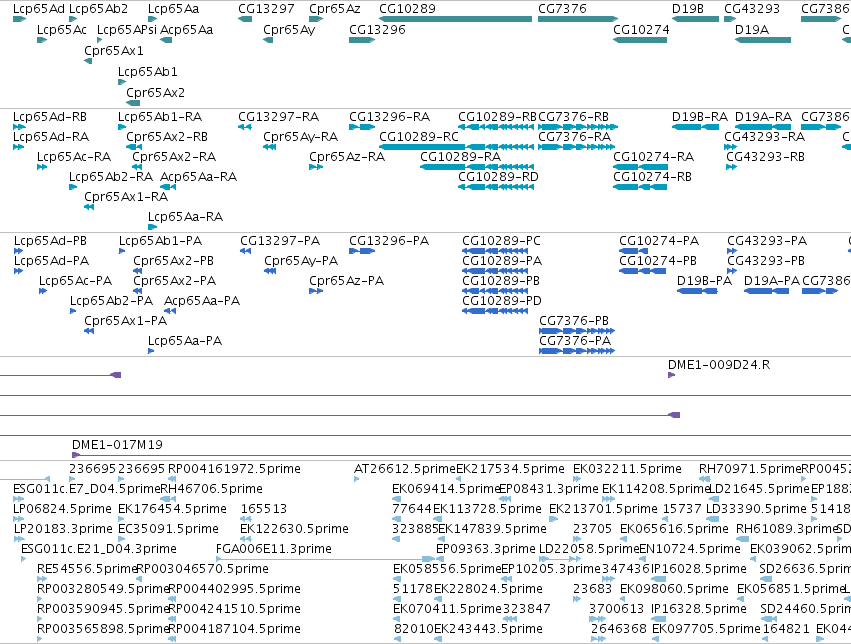This screenshot has height=644, width=851.
Task: Click protein label CG43293-PA
Action: pyautogui.click(x=767, y=240)
